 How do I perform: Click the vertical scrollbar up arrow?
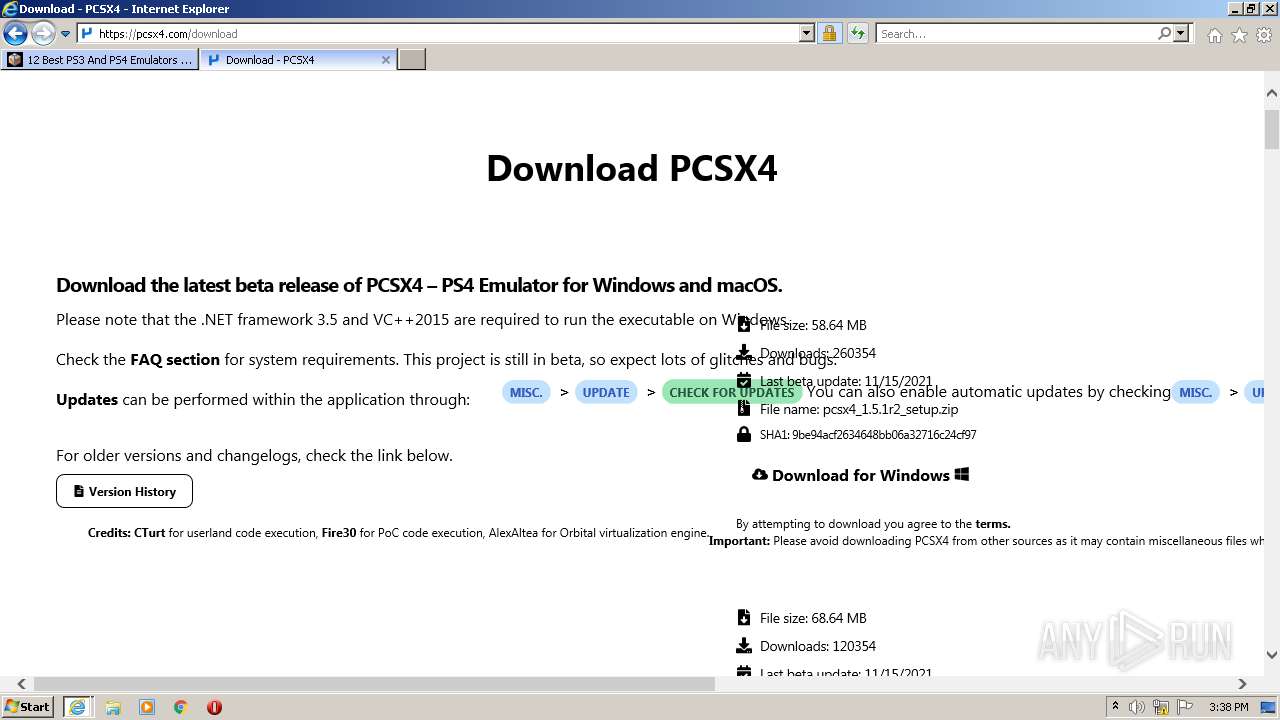click(x=1272, y=93)
